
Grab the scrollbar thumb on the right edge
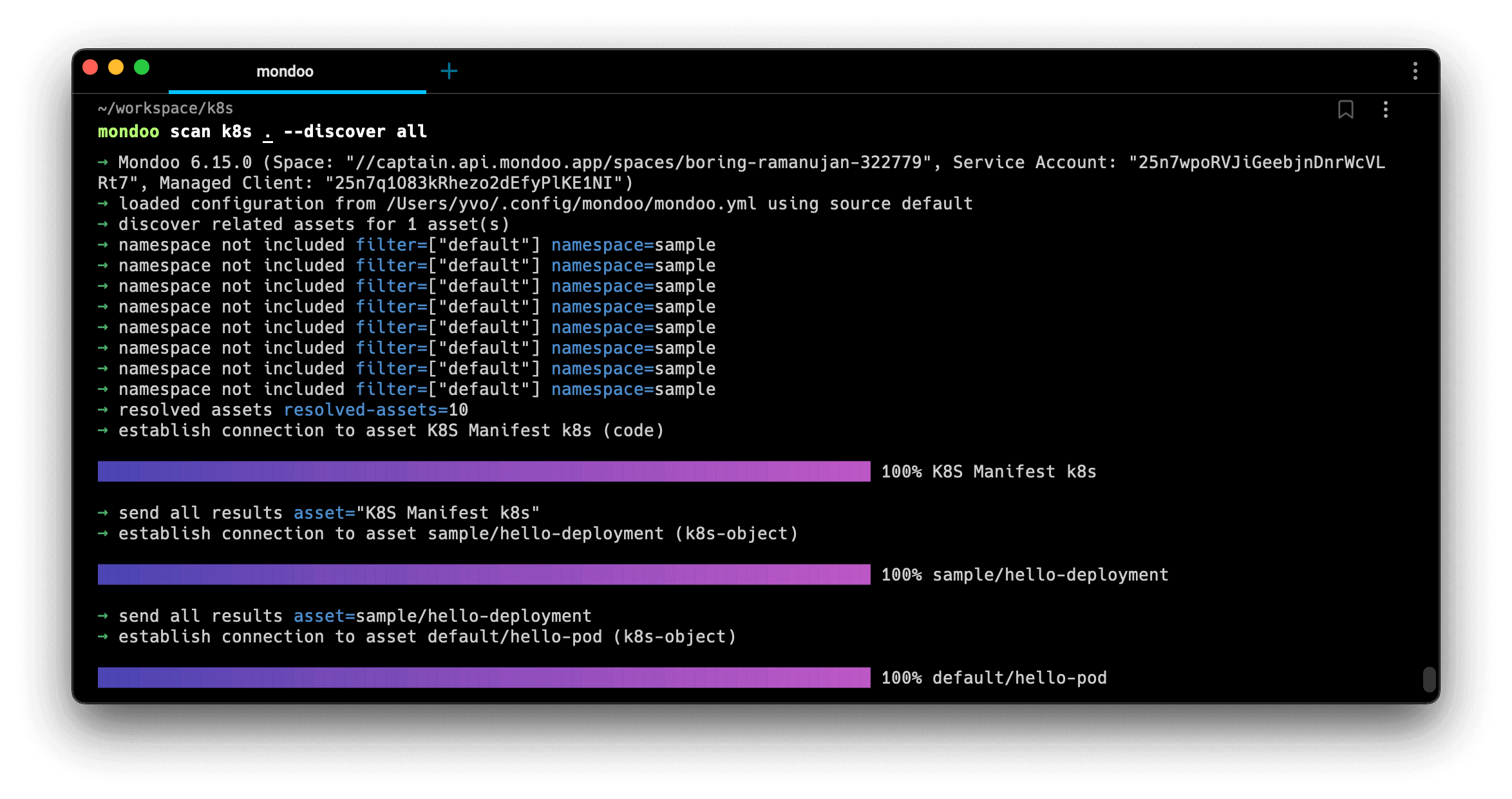(x=1430, y=679)
